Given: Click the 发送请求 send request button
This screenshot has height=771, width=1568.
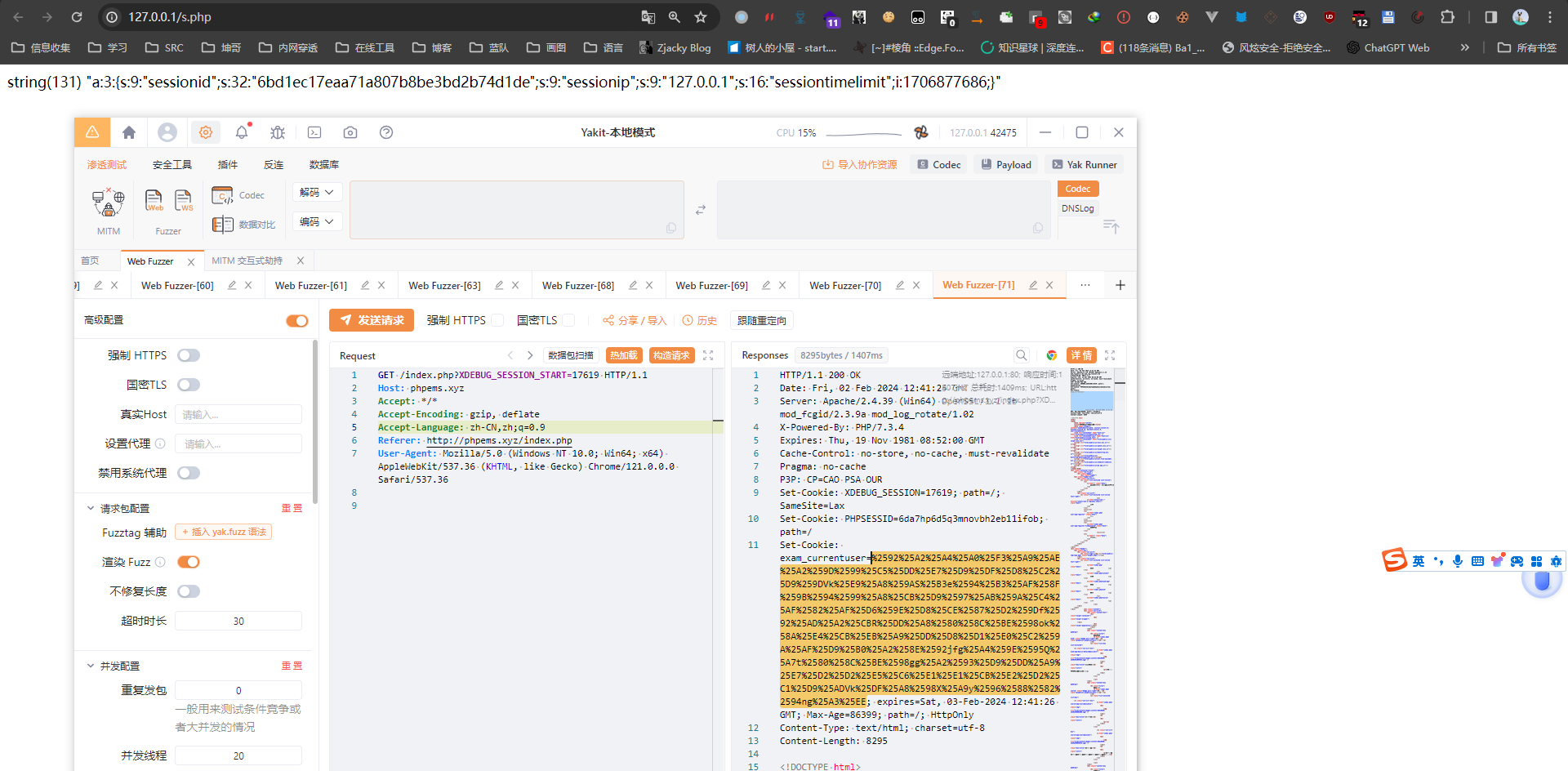Looking at the screenshot, I should point(372,320).
